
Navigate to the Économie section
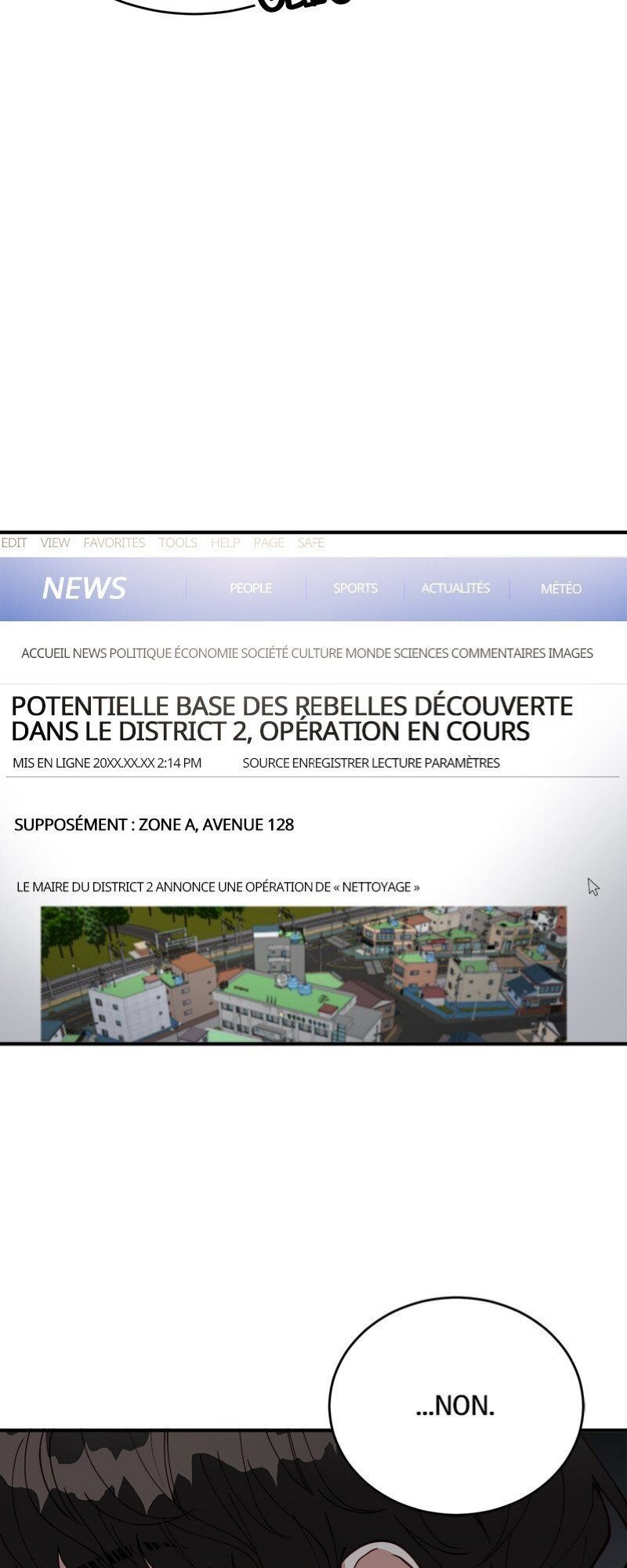coord(206,653)
